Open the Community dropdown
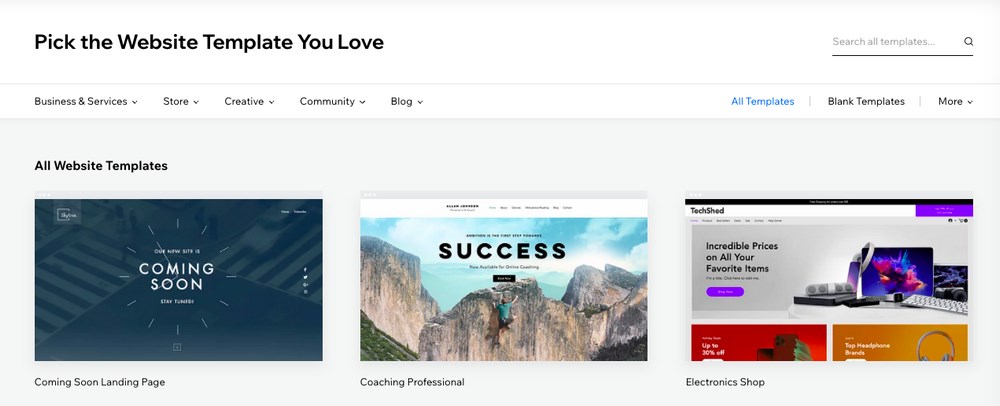Viewport: 1000px width, 406px height. point(332,101)
